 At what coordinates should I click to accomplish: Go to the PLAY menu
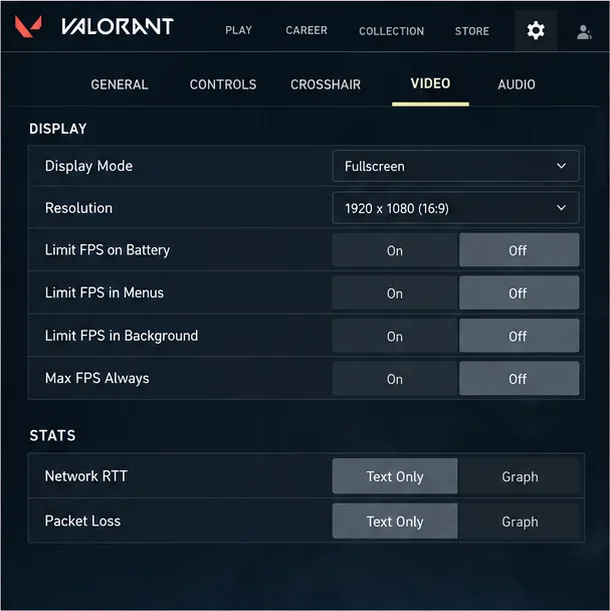click(x=239, y=30)
